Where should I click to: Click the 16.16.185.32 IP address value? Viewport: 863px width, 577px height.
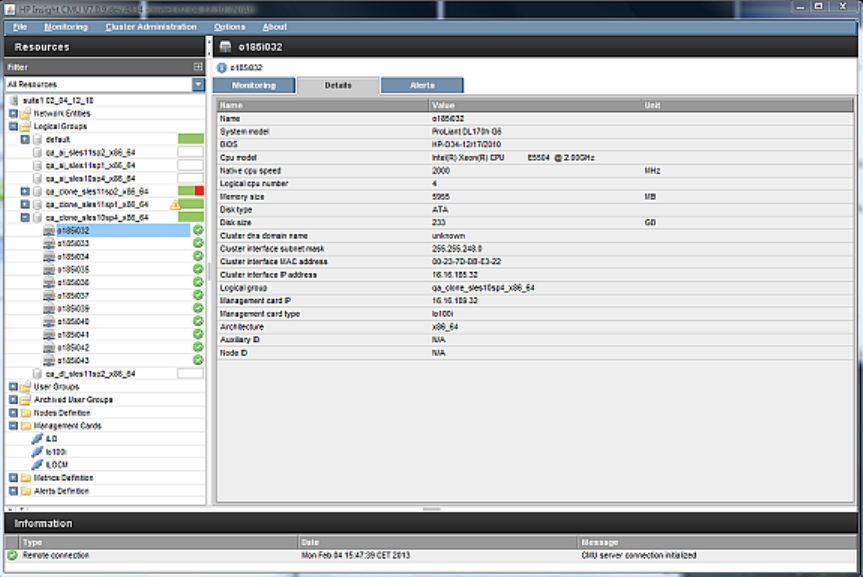coord(455,275)
